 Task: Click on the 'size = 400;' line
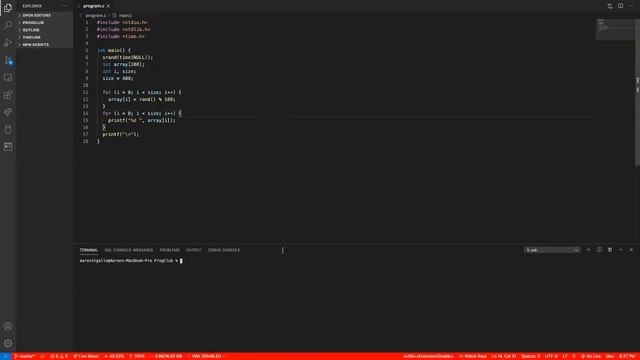coord(118,78)
